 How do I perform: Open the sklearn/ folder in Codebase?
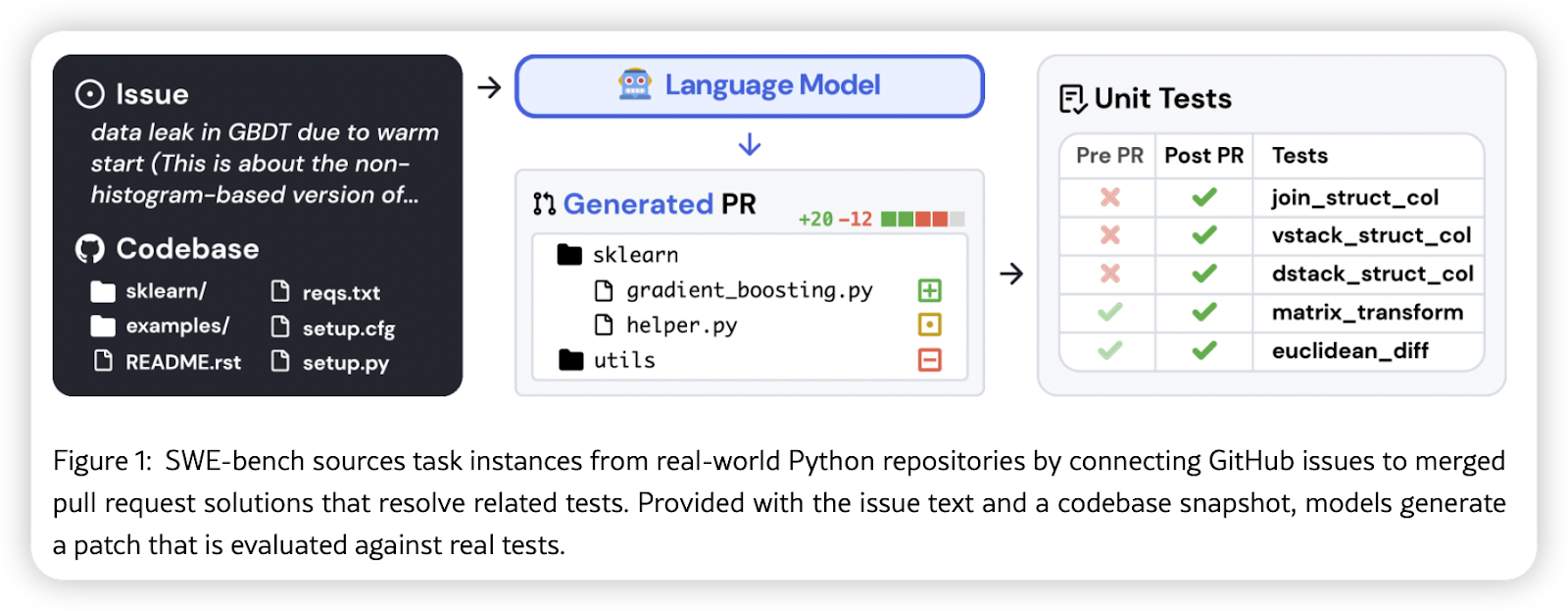coord(149,291)
